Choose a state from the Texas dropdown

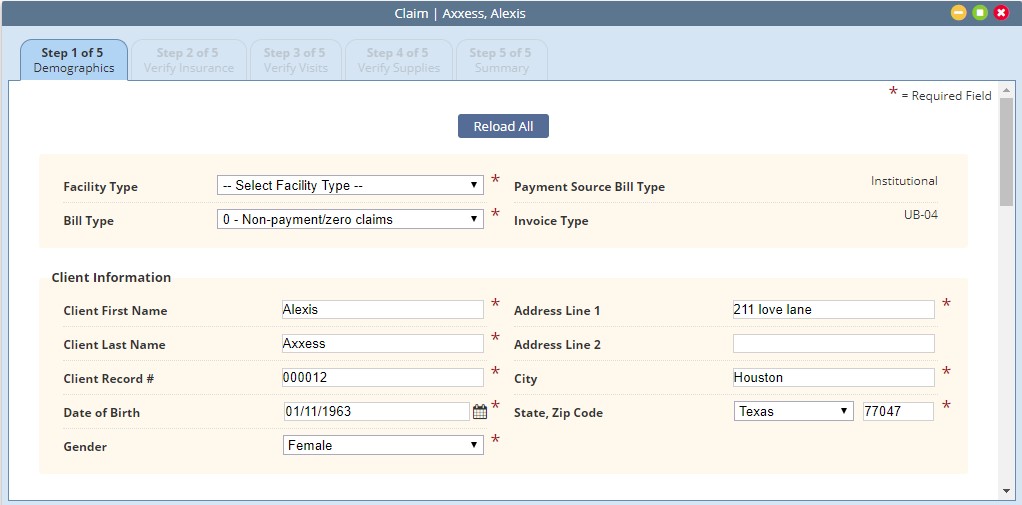[x=794, y=411]
